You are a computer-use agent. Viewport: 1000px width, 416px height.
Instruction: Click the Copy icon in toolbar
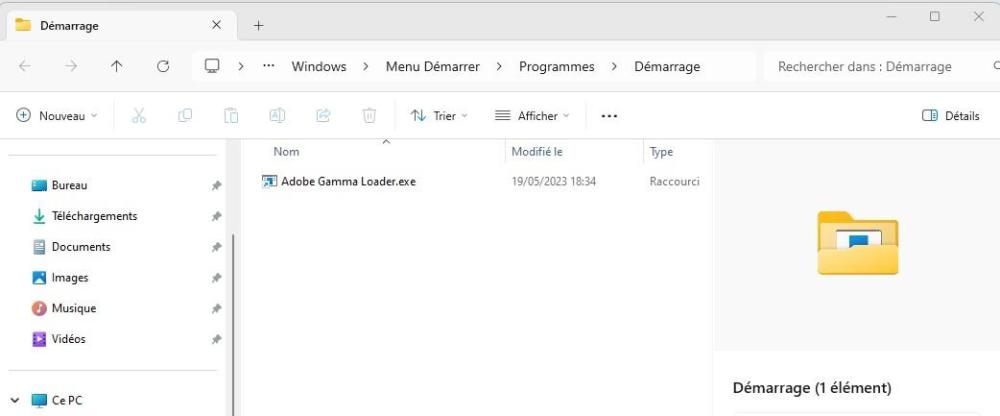[185, 115]
